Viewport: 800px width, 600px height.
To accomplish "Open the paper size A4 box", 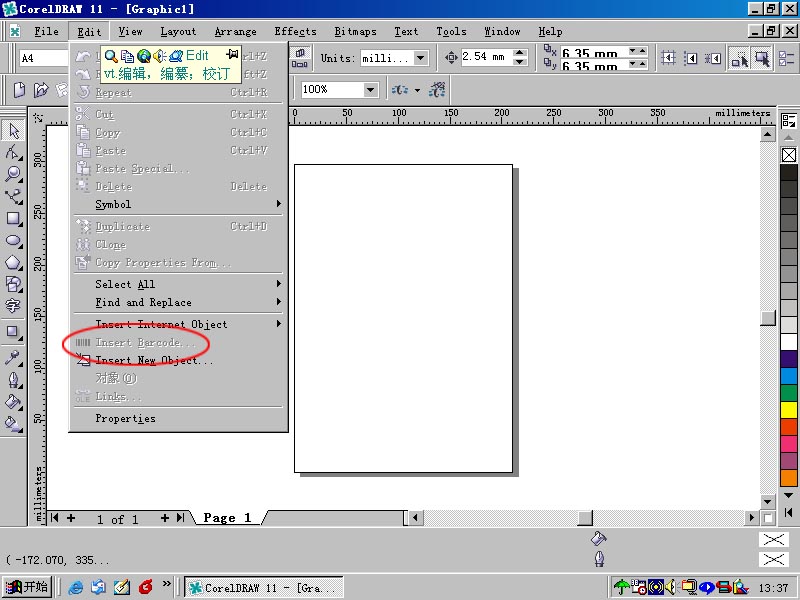I will click(43, 58).
